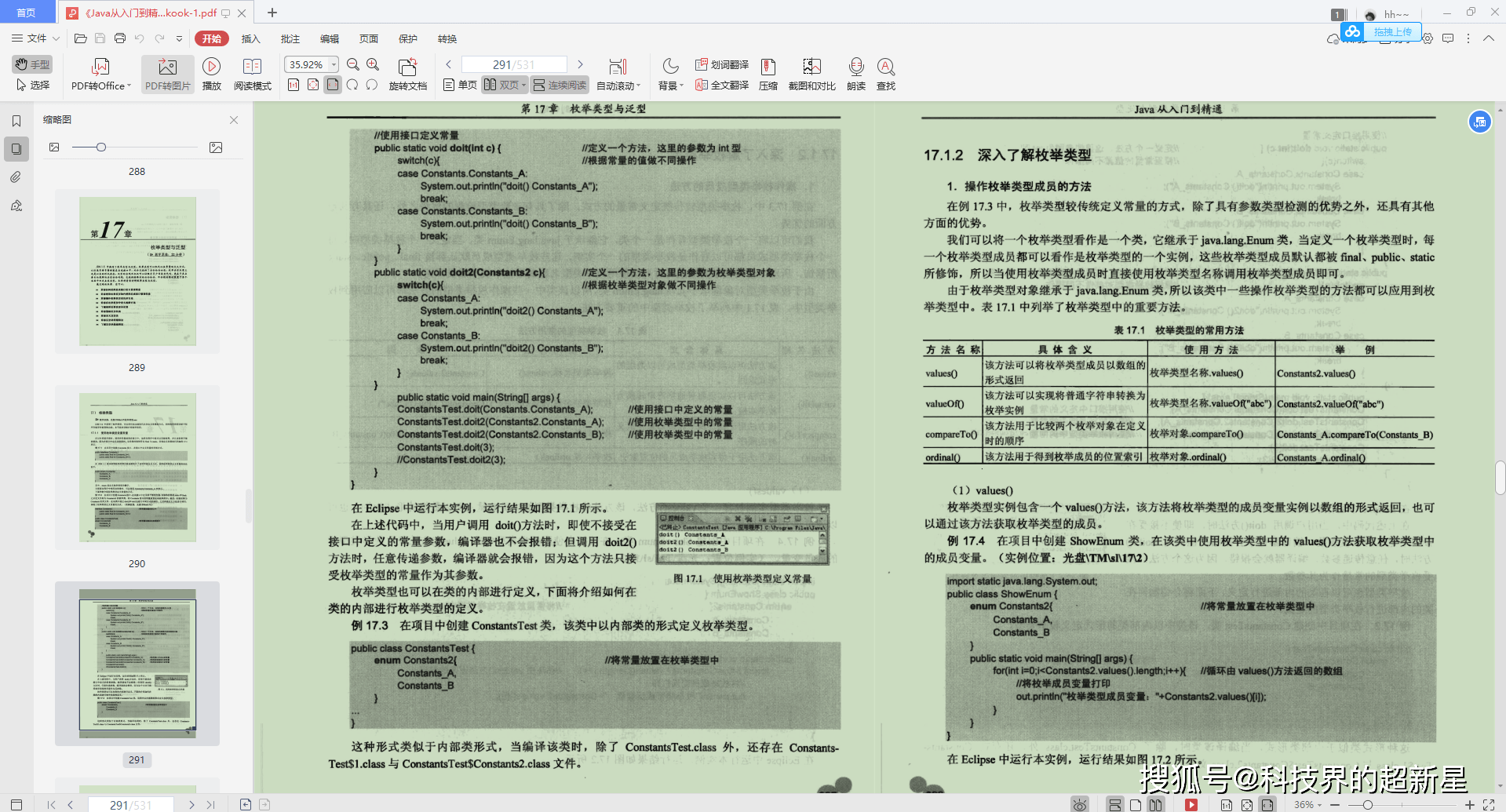This screenshot has width=1506, height=812.
Task: Switch to 保护 ribbon tab
Action: tap(408, 38)
